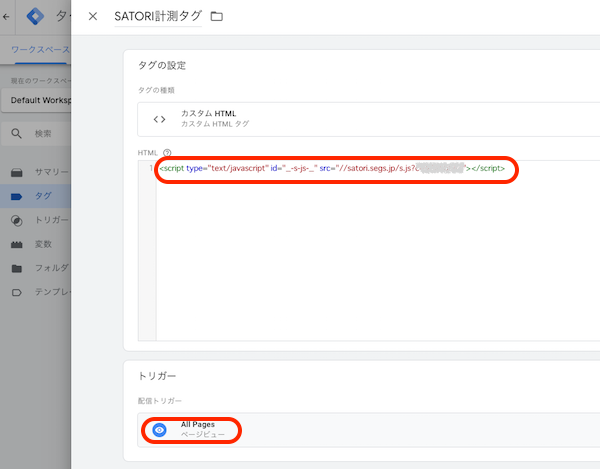Open 変数 in the sidebar menu
Image resolution: width=600 pixels, height=469 pixels.
click(36, 244)
